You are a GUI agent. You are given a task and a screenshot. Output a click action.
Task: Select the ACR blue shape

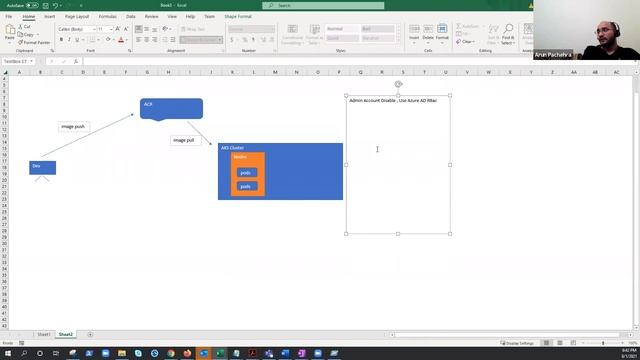(x=171, y=109)
